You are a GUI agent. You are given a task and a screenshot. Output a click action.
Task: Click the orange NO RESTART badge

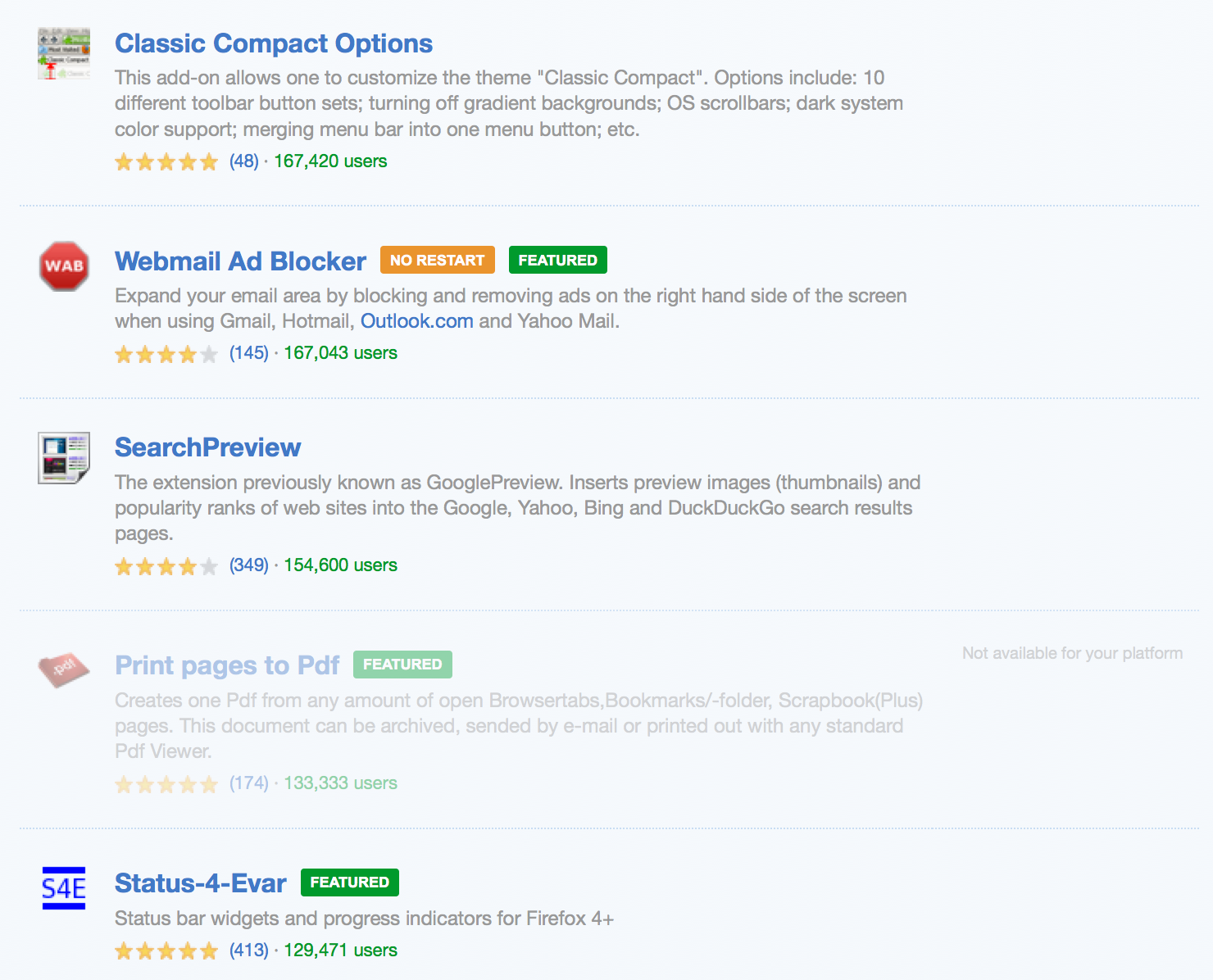pyautogui.click(x=438, y=260)
